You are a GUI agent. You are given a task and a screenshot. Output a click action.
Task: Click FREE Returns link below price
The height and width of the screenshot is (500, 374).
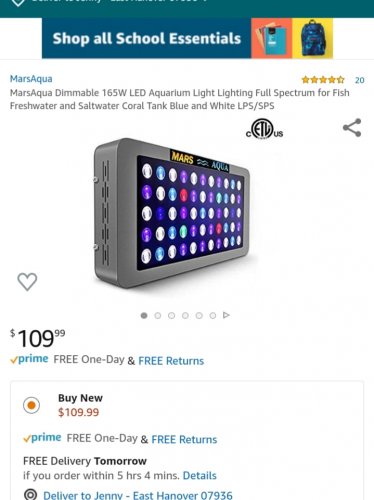[x=171, y=361]
